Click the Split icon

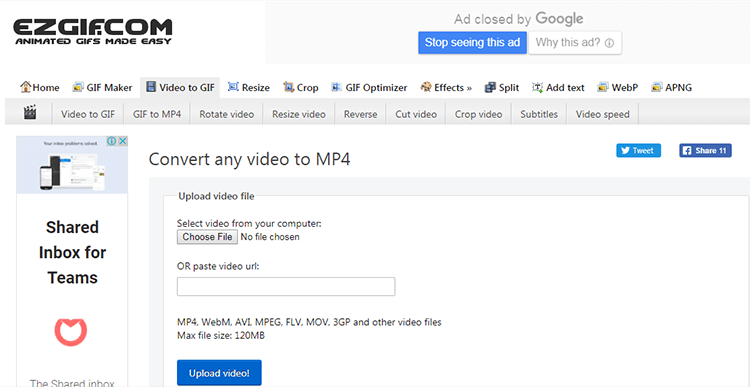coord(490,87)
